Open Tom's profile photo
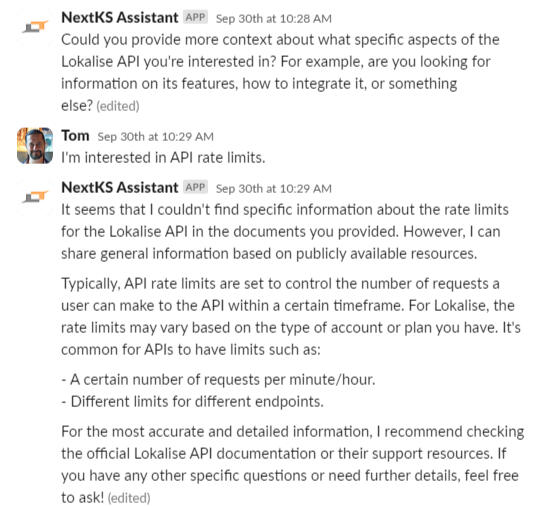540x506 pixels. coord(35,145)
